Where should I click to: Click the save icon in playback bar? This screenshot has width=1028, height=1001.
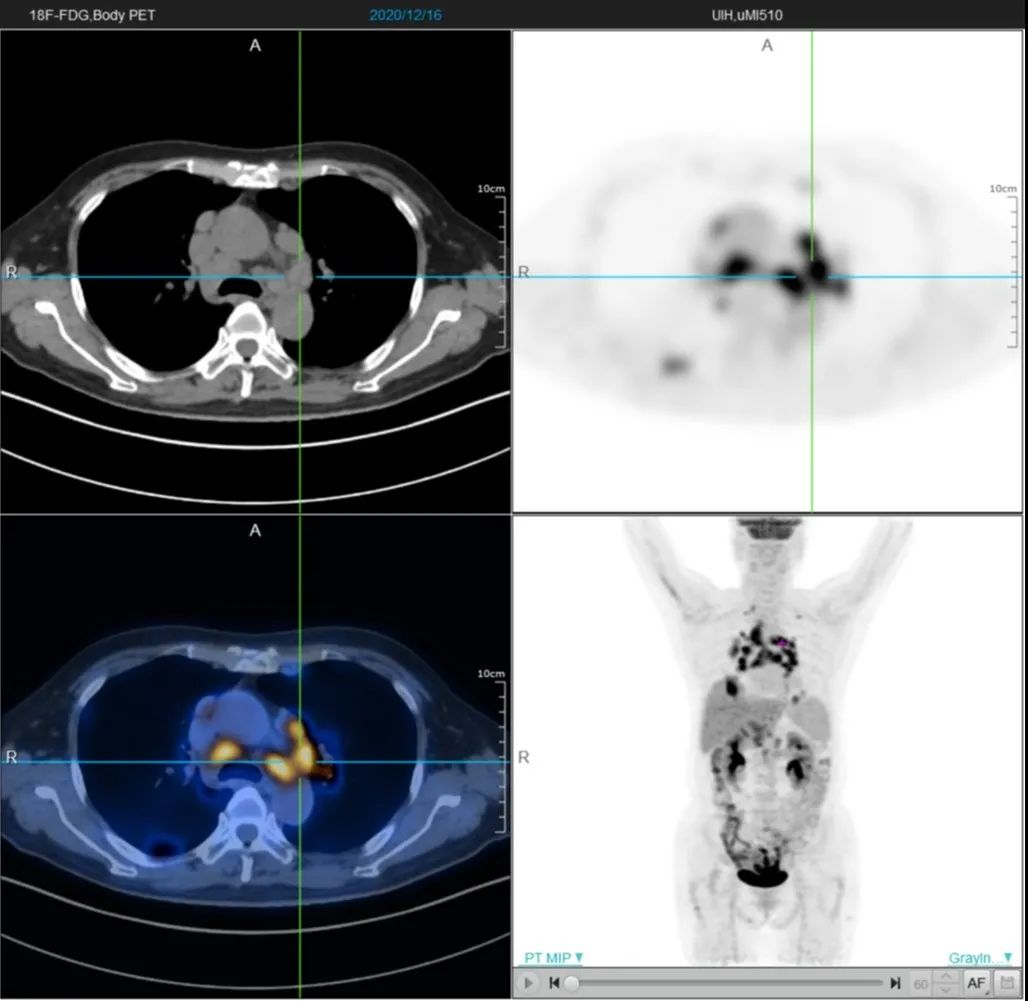click(x=1006, y=983)
